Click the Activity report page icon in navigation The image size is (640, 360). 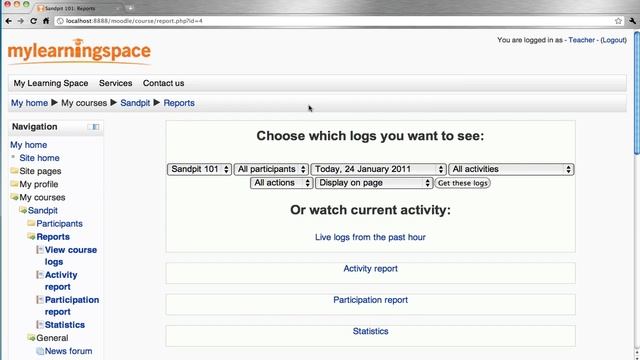coord(40,275)
